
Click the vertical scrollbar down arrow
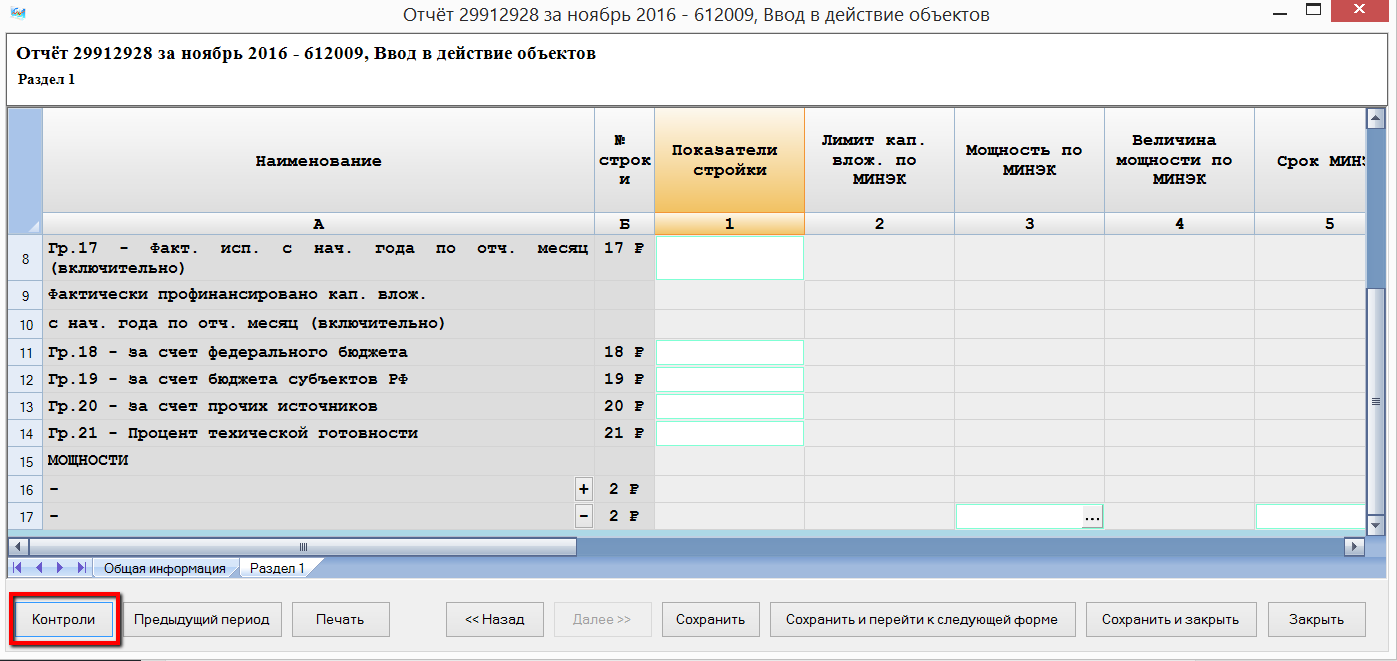(1376, 524)
